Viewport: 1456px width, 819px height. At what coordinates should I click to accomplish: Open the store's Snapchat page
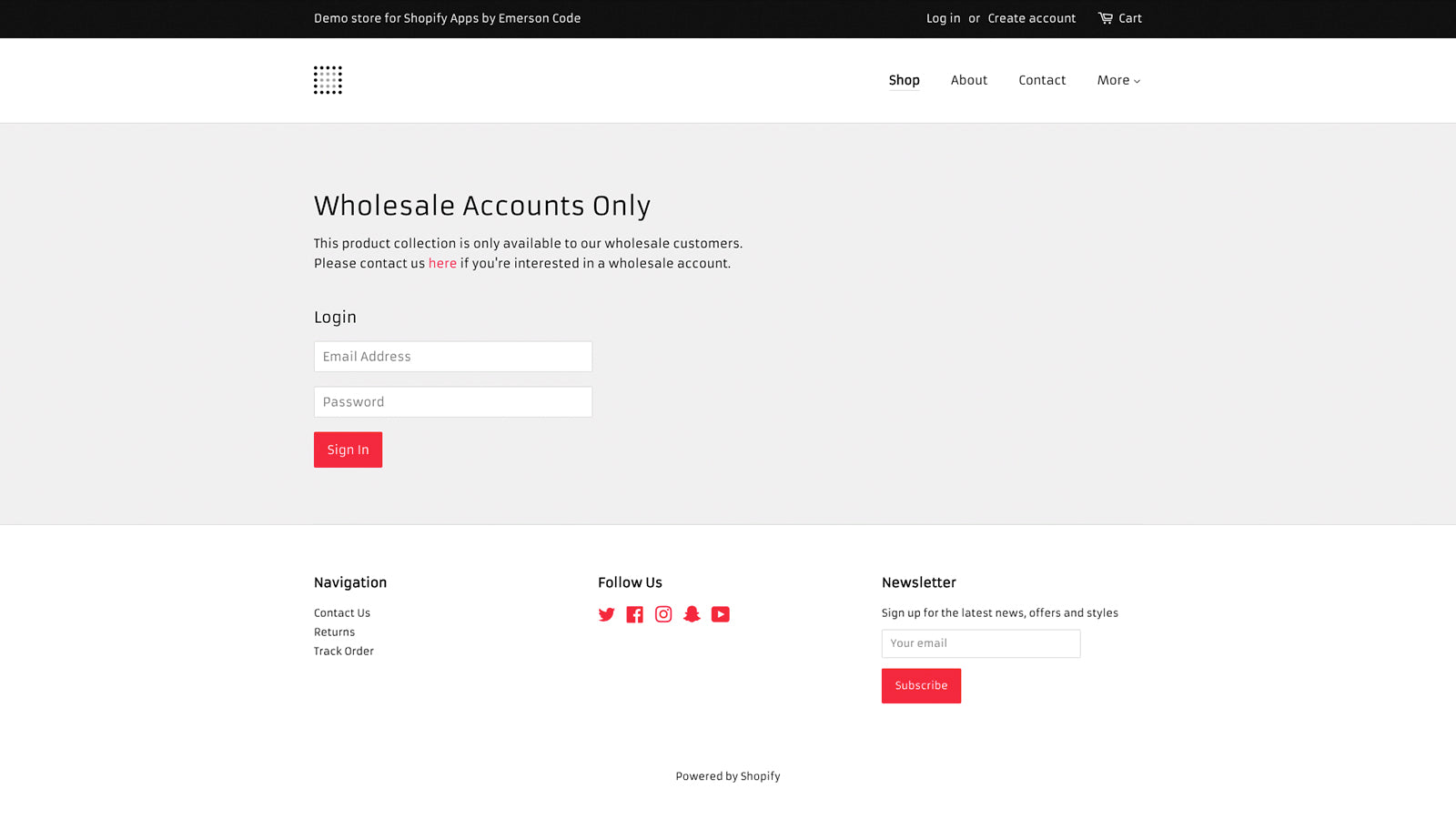click(692, 614)
